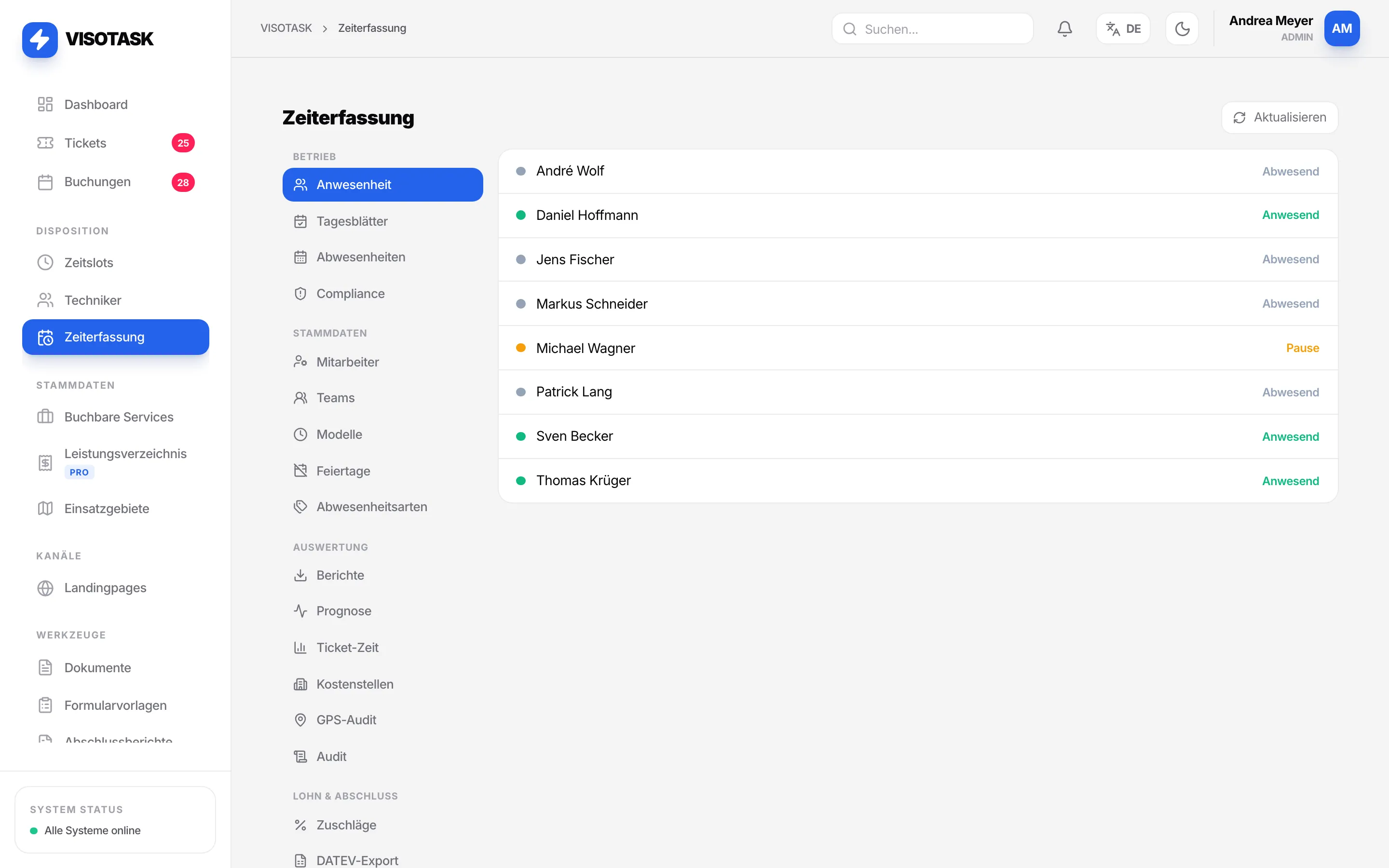The height and width of the screenshot is (868, 1389).
Task: Click the Abwesenheiten calendar icon
Action: [x=300, y=257]
